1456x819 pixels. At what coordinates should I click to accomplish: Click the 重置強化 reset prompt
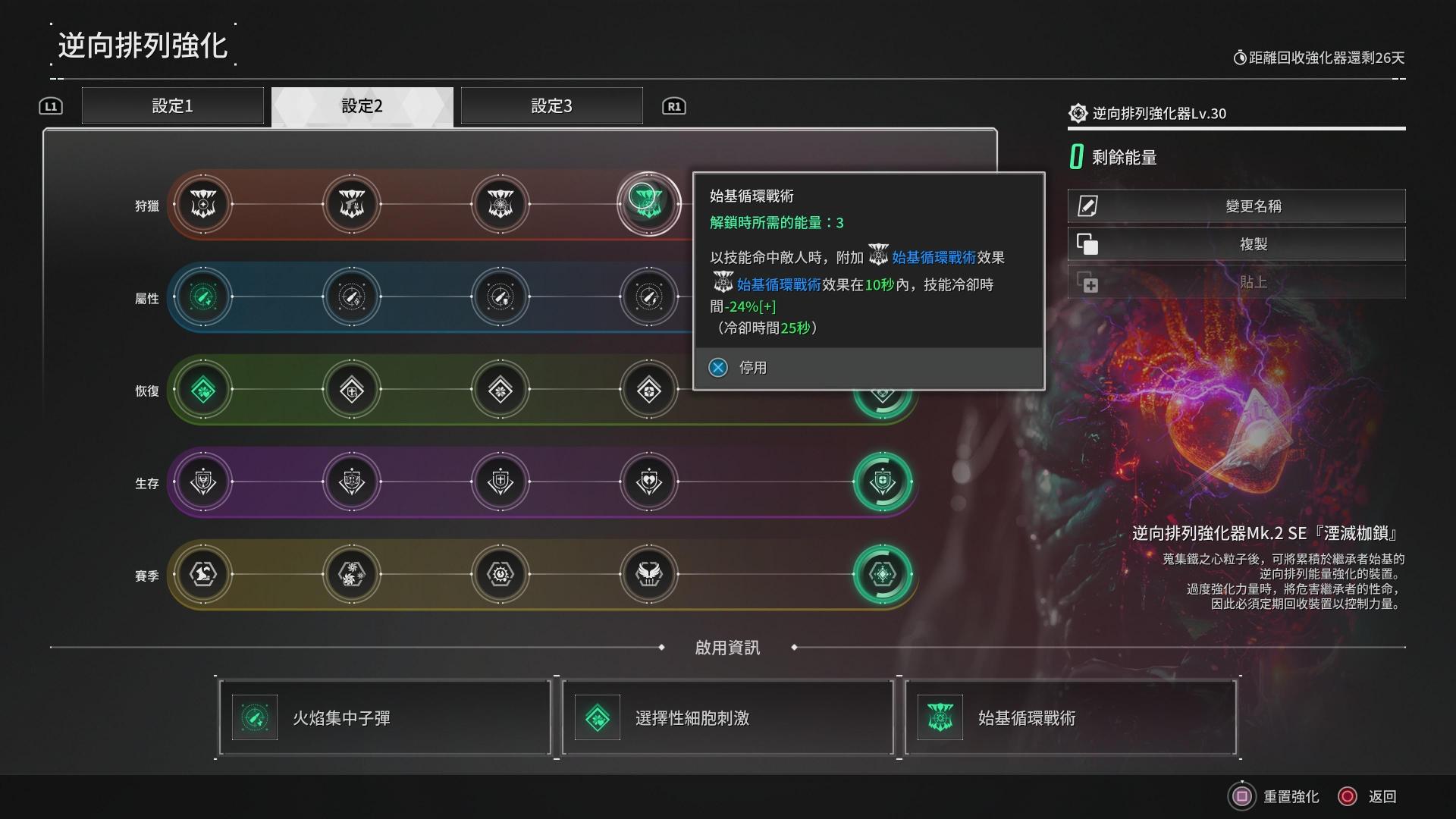(1274, 796)
